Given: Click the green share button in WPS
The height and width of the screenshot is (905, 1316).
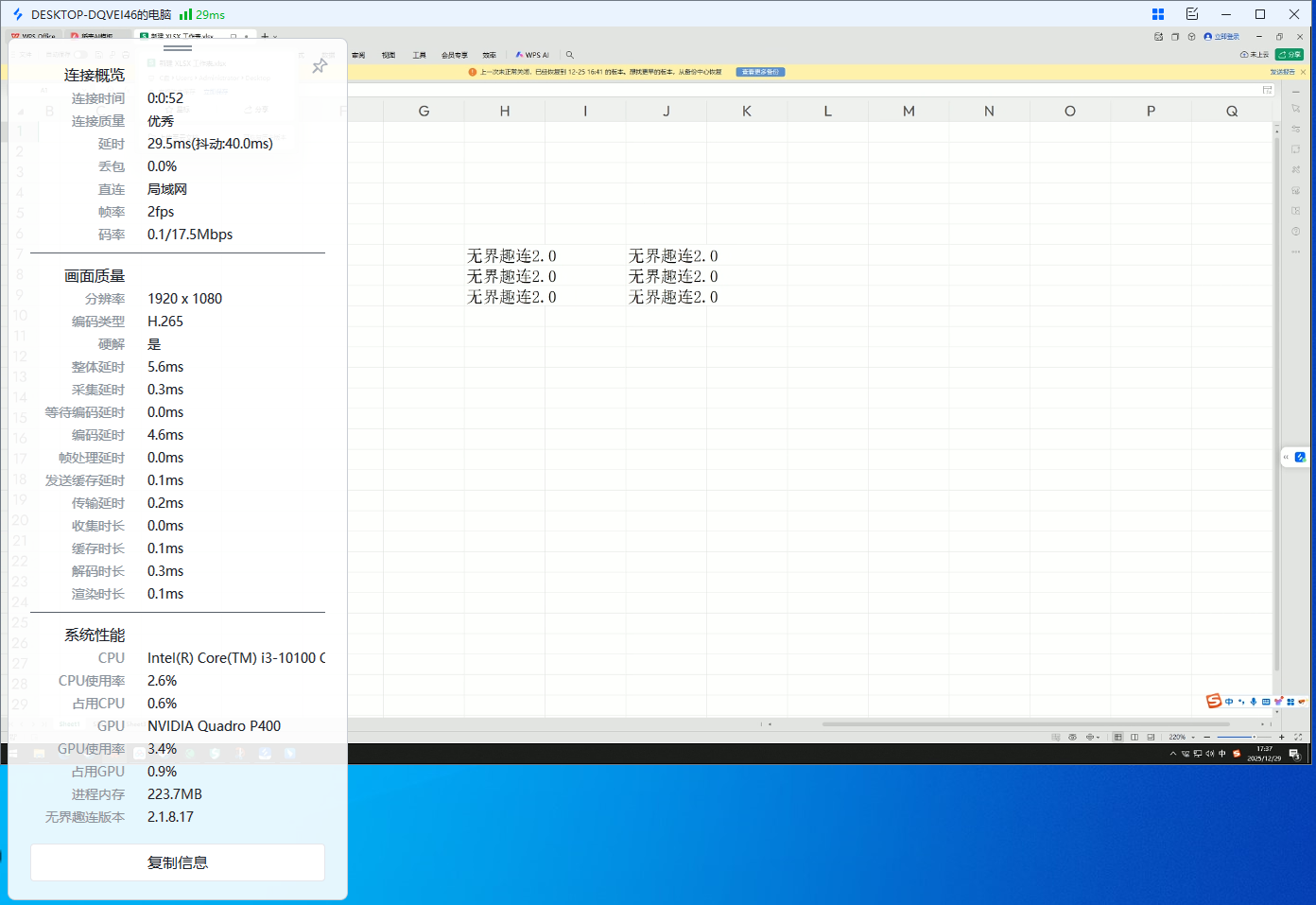Looking at the screenshot, I should (1289, 55).
